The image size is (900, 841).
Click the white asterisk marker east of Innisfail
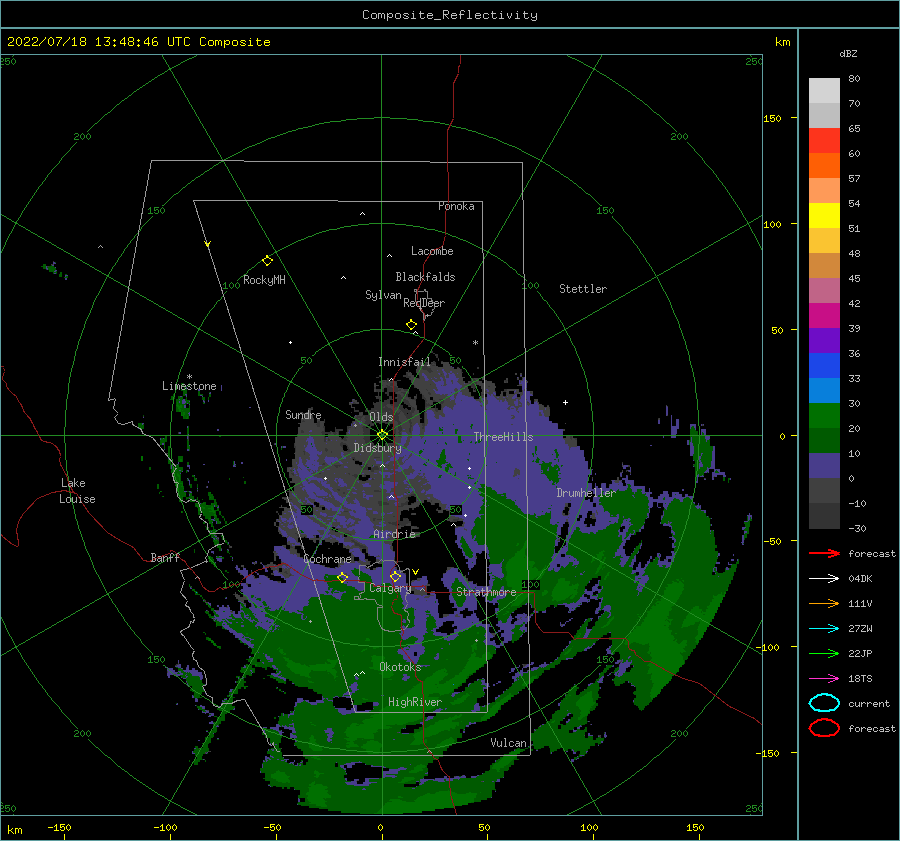tap(475, 343)
